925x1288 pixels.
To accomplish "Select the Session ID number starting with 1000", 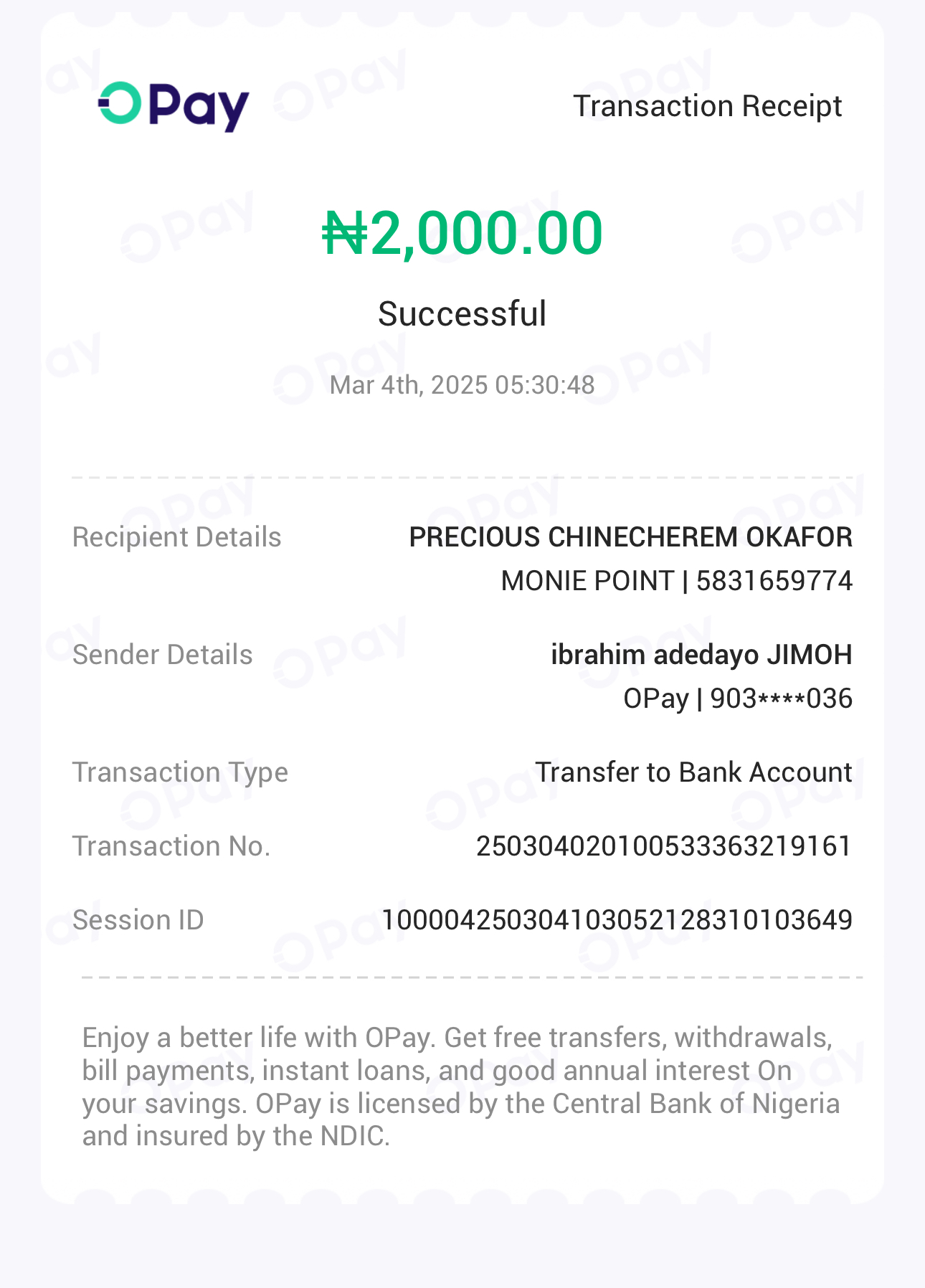I will point(617,920).
